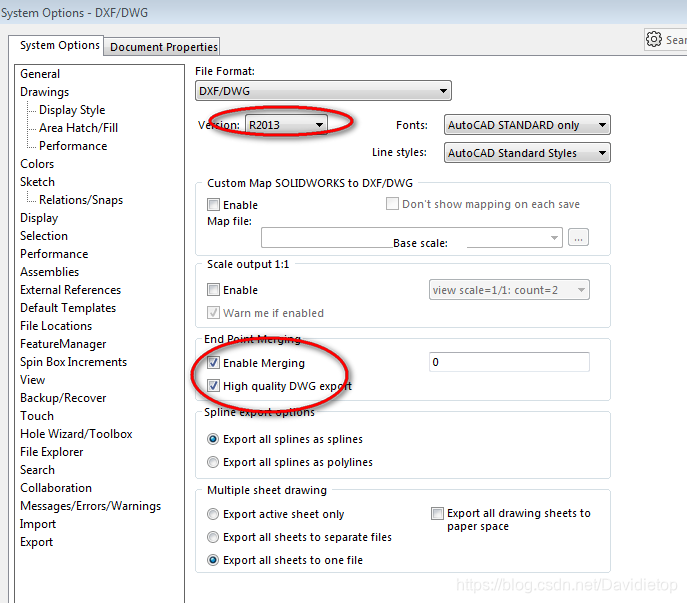Open Relations/Snaps settings
Screen dimensions: 687x603
(81, 199)
